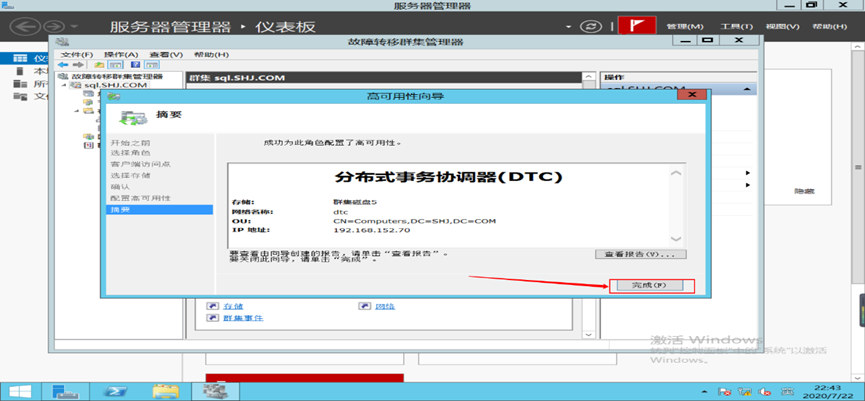Click the file services icon in sidebar

pyautogui.click(x=20, y=97)
